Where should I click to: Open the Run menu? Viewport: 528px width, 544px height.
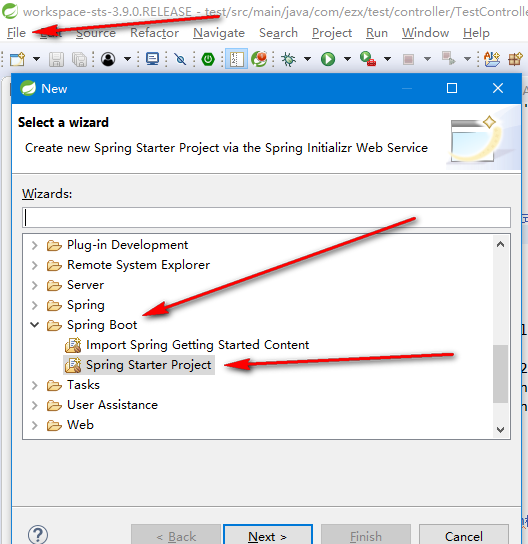coord(377,33)
